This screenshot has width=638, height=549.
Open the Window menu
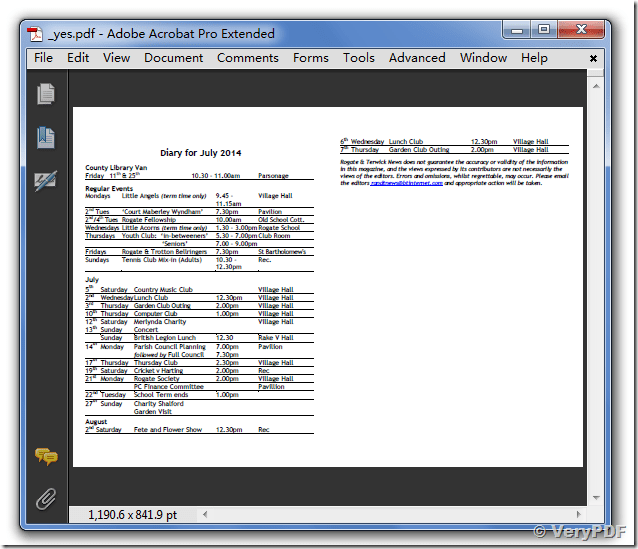[x=483, y=58]
